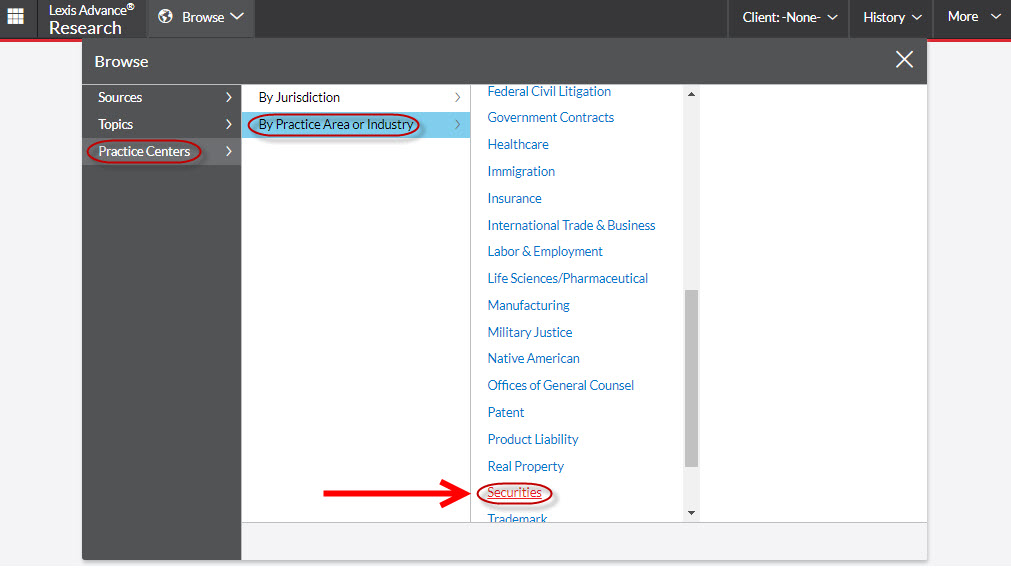Open the Government Contracts practice center

tap(551, 118)
